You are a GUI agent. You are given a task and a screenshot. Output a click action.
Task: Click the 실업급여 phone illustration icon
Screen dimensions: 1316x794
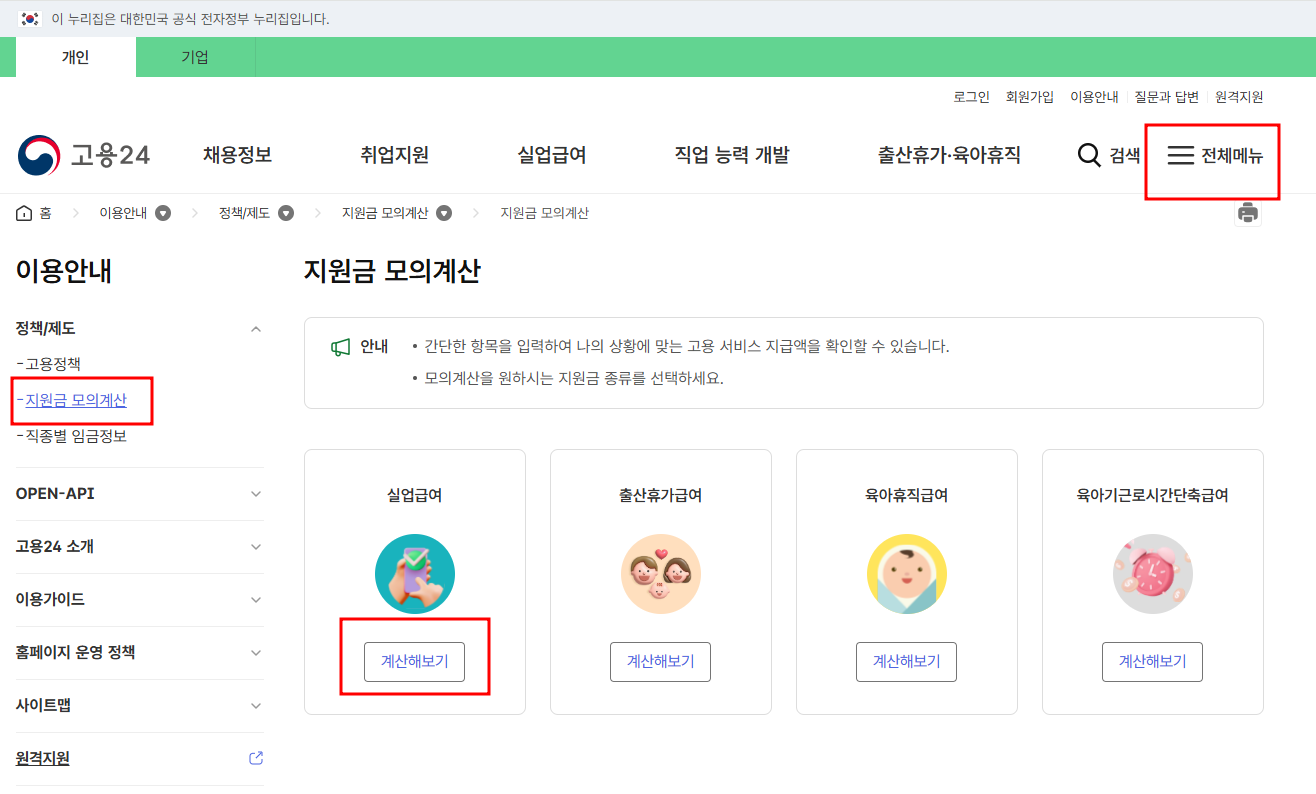coord(414,573)
